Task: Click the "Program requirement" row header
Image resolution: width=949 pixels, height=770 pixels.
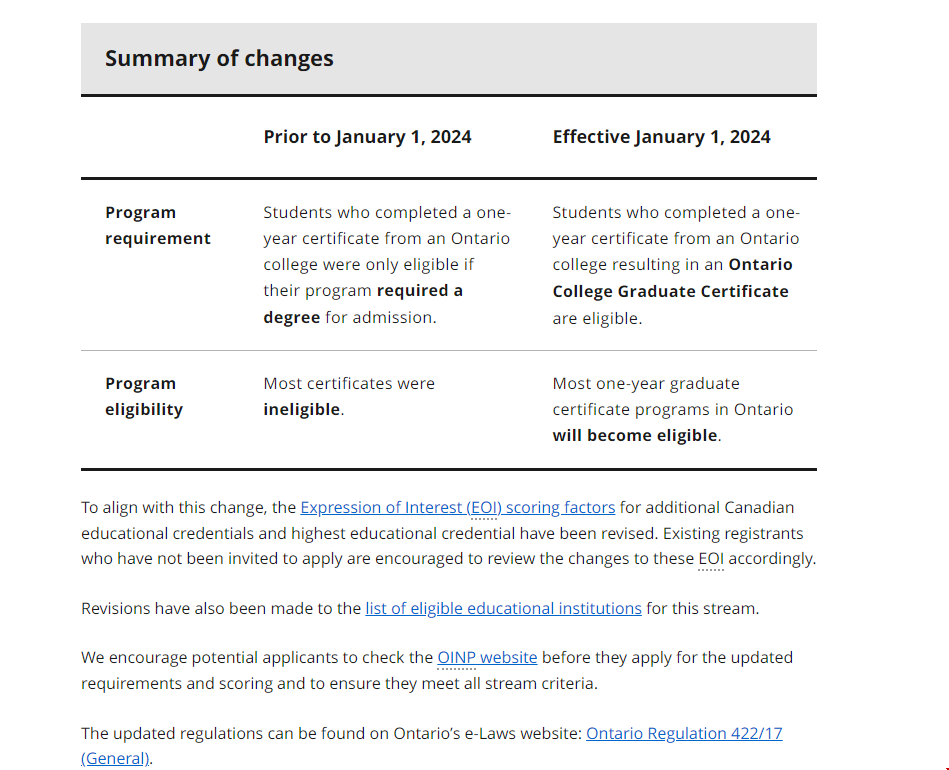Action: coord(158,225)
